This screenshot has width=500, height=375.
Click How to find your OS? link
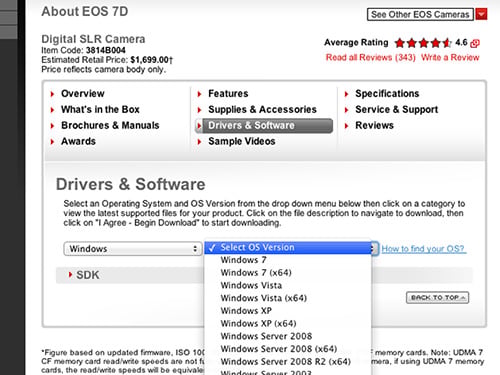tap(423, 249)
